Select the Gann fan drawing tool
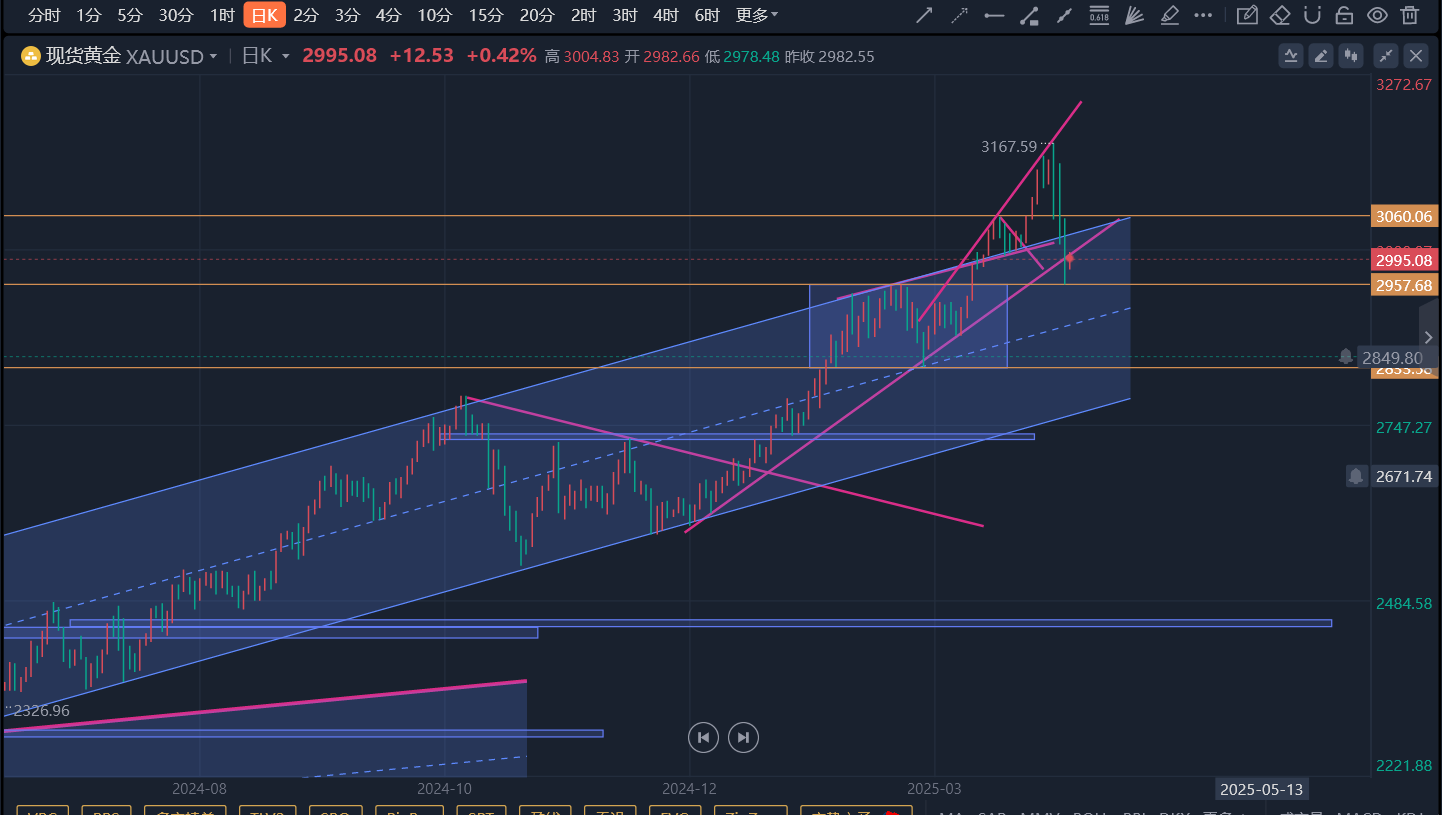 (1133, 15)
